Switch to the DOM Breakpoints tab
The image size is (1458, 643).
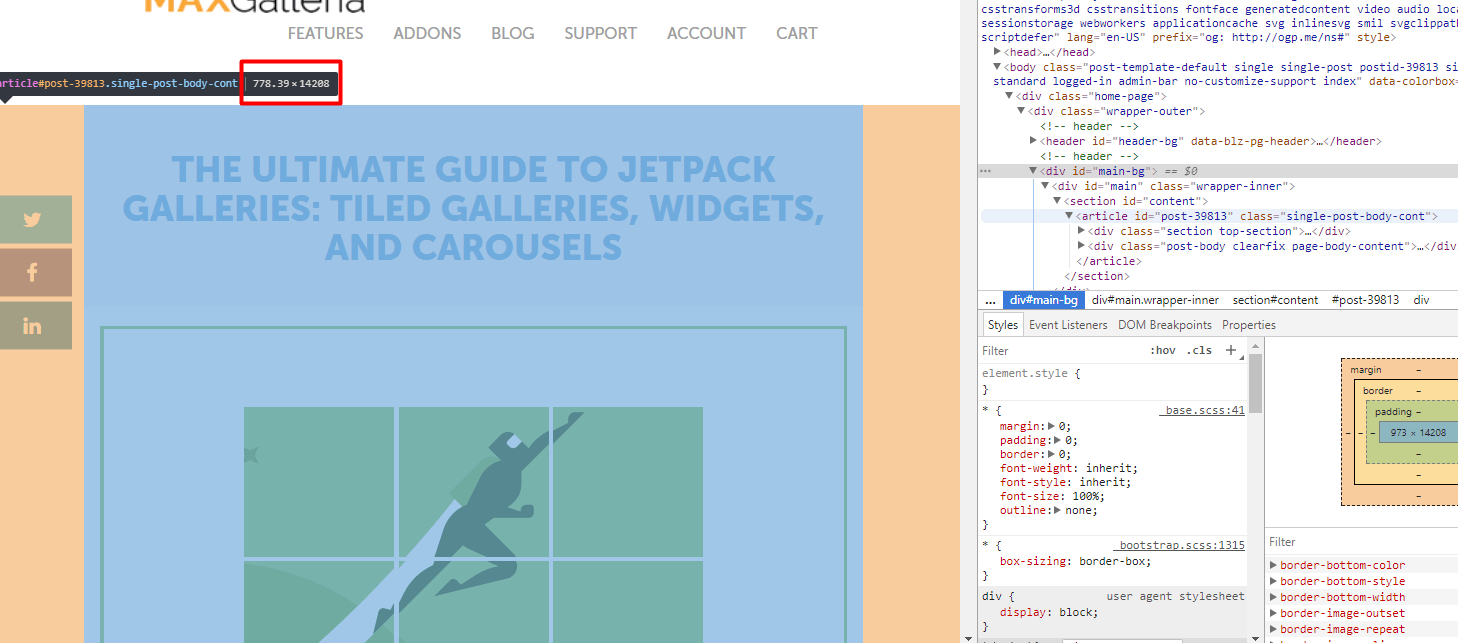point(1165,324)
